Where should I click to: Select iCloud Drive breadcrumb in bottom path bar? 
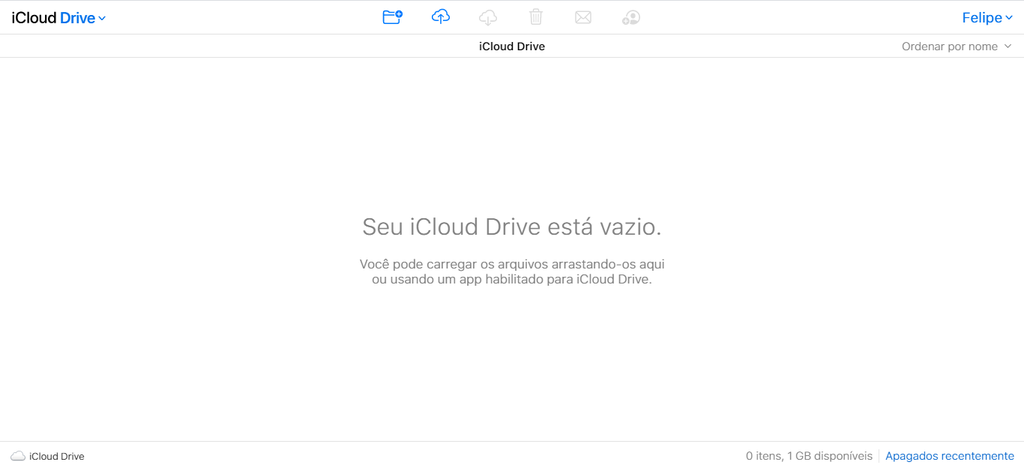pos(57,457)
